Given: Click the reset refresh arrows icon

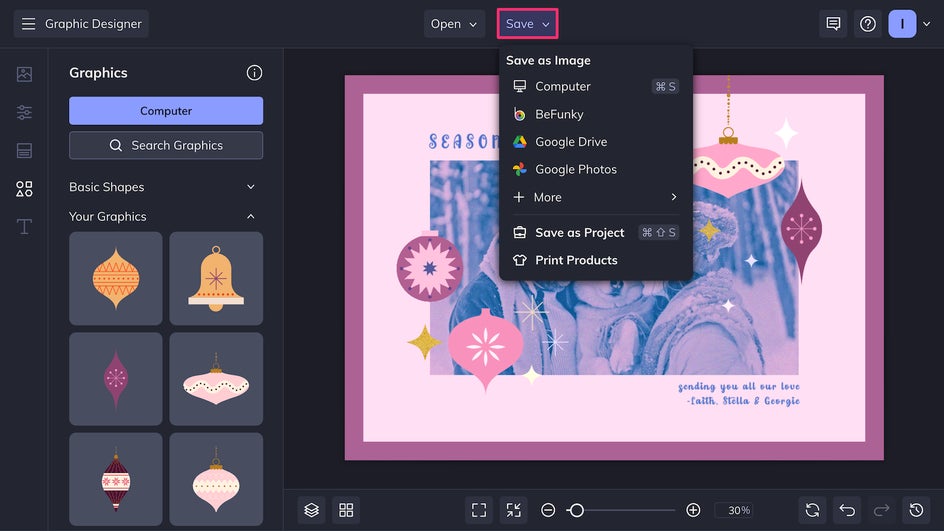Looking at the screenshot, I should (x=812, y=510).
